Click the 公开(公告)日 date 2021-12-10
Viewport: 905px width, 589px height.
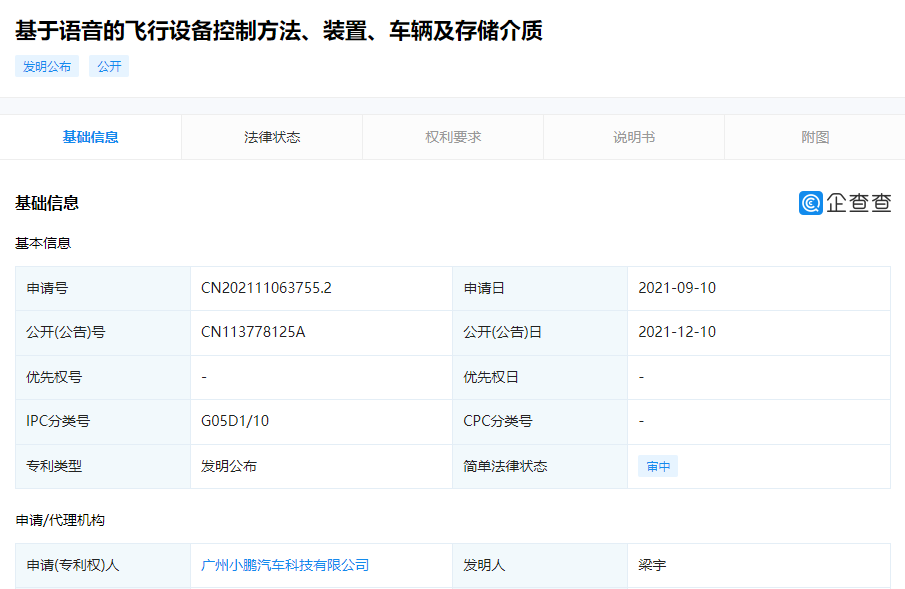(679, 332)
